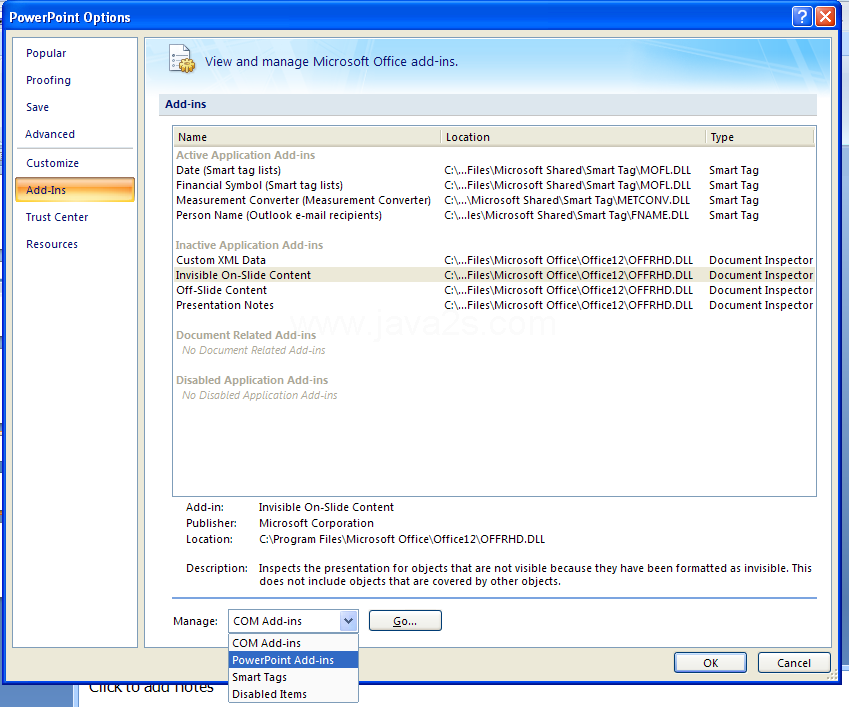Select the Person Name add-in row
The image size is (849, 707).
[494, 215]
